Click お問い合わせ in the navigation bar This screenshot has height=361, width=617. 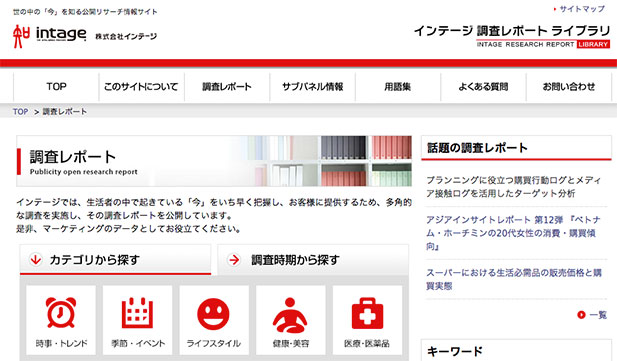point(569,87)
